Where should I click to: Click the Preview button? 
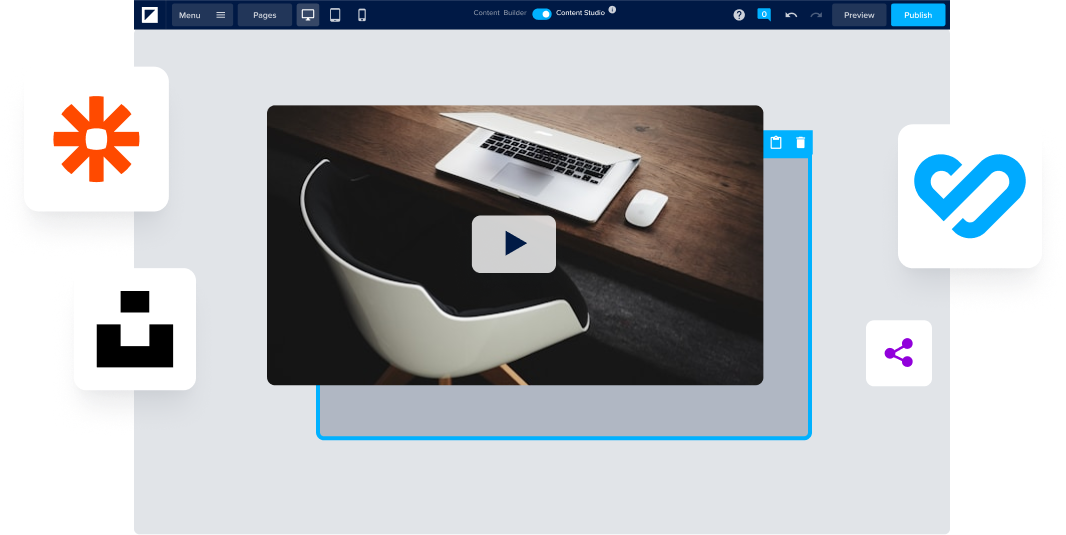click(x=859, y=15)
